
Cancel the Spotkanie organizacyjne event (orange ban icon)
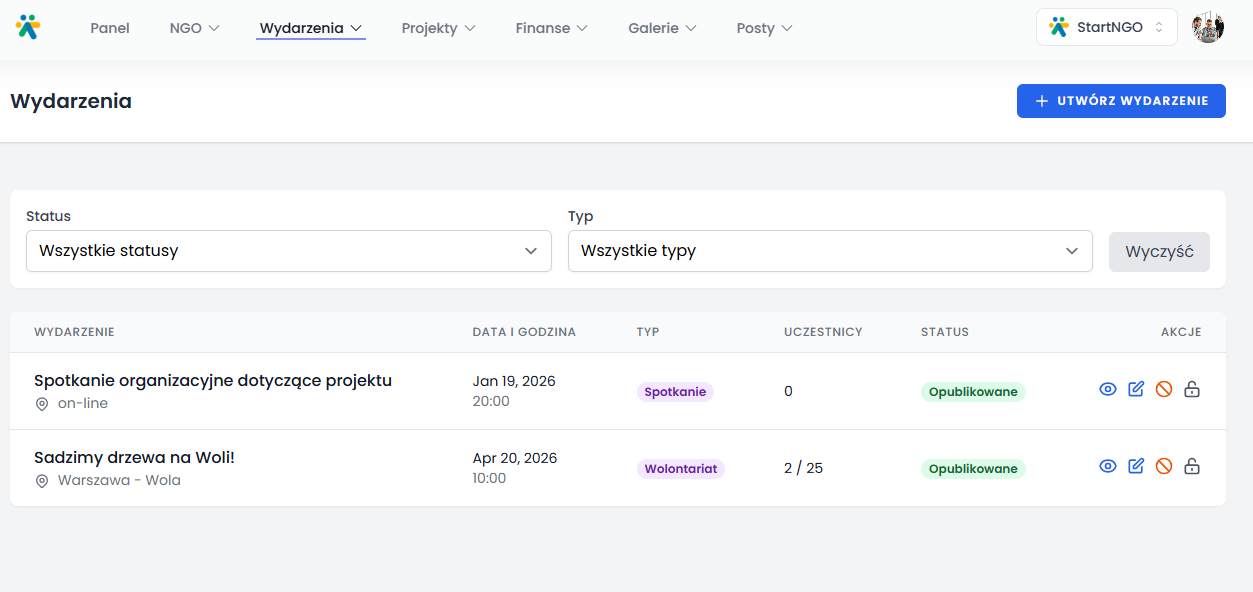click(1164, 390)
